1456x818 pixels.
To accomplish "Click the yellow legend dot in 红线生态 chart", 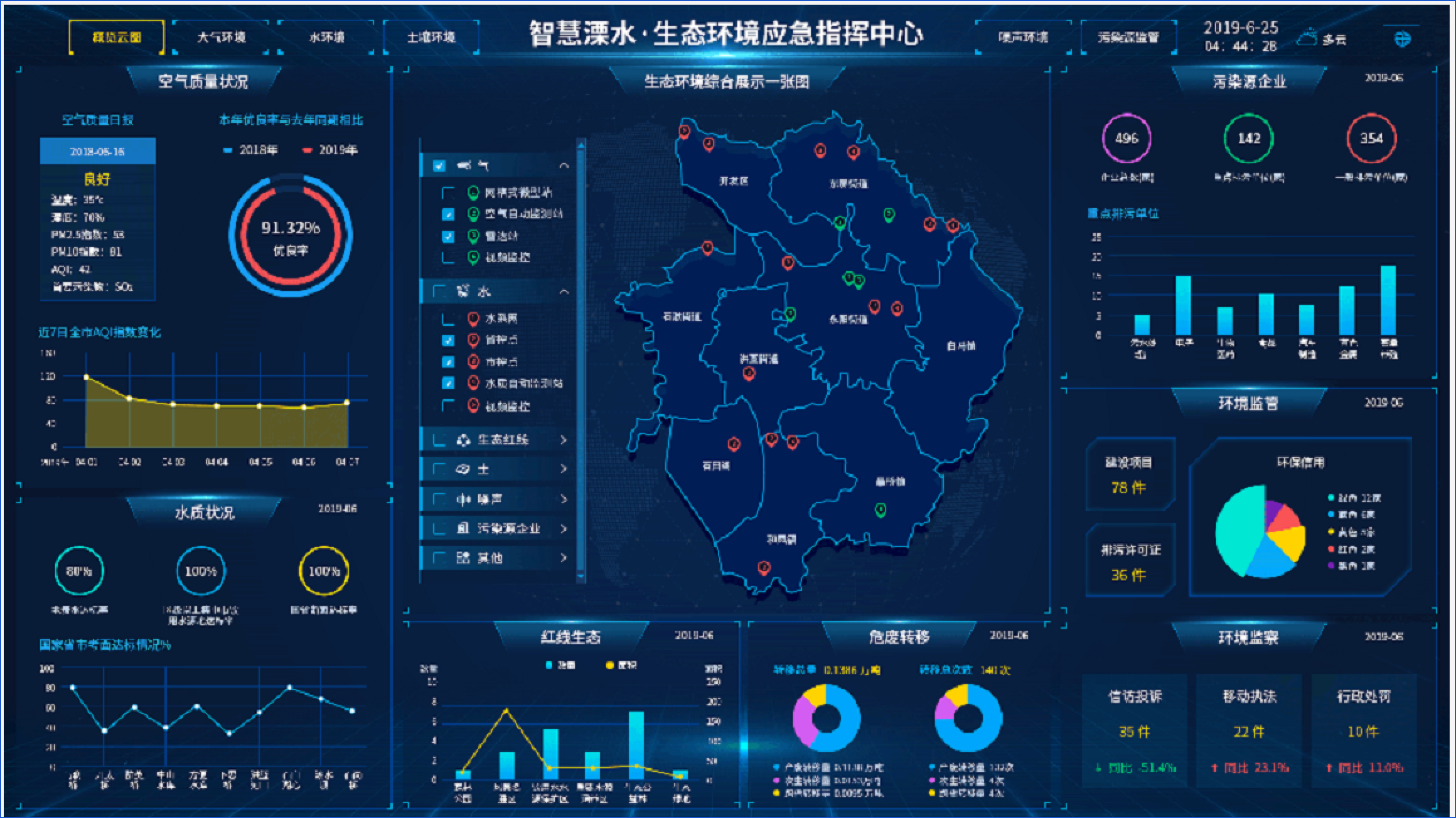I will click(609, 665).
